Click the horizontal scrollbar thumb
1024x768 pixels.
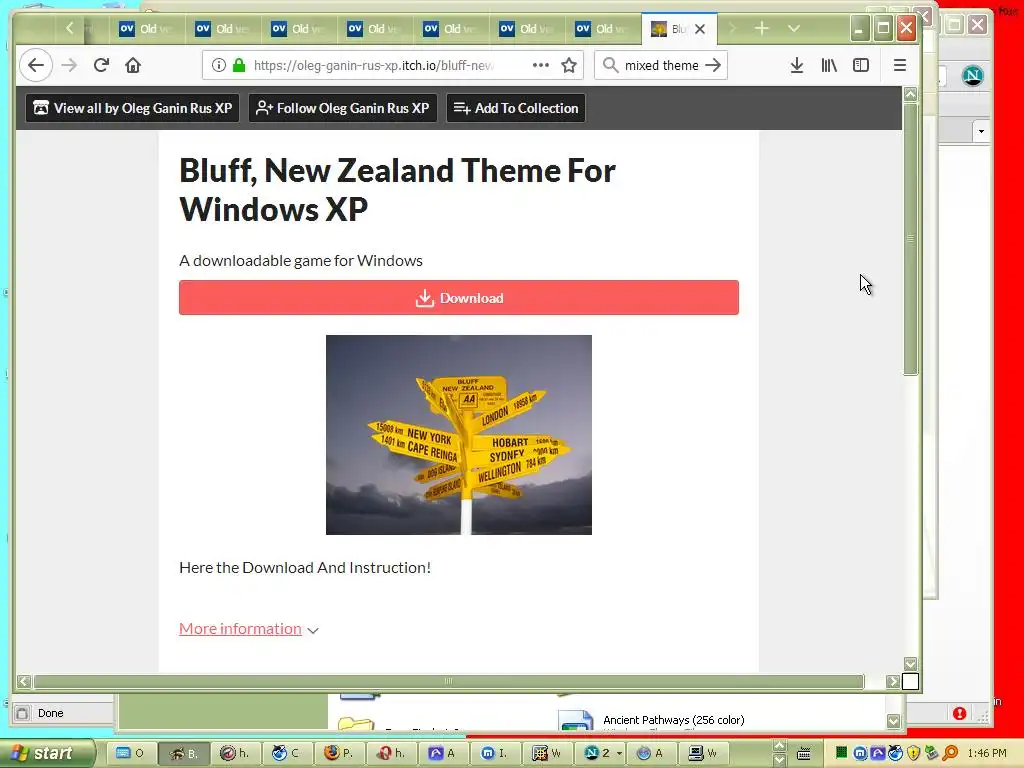pos(449,682)
